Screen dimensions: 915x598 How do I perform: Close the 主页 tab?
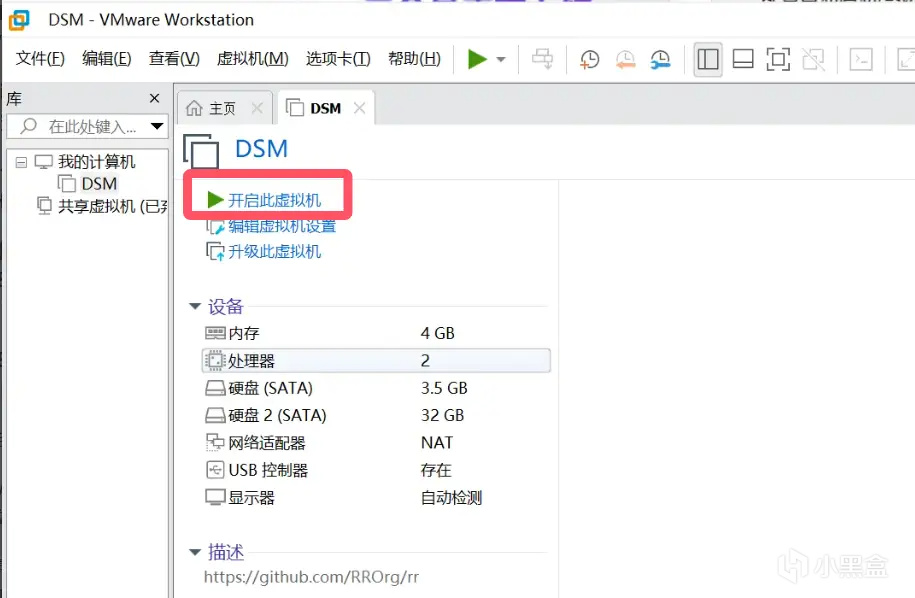tap(257, 108)
